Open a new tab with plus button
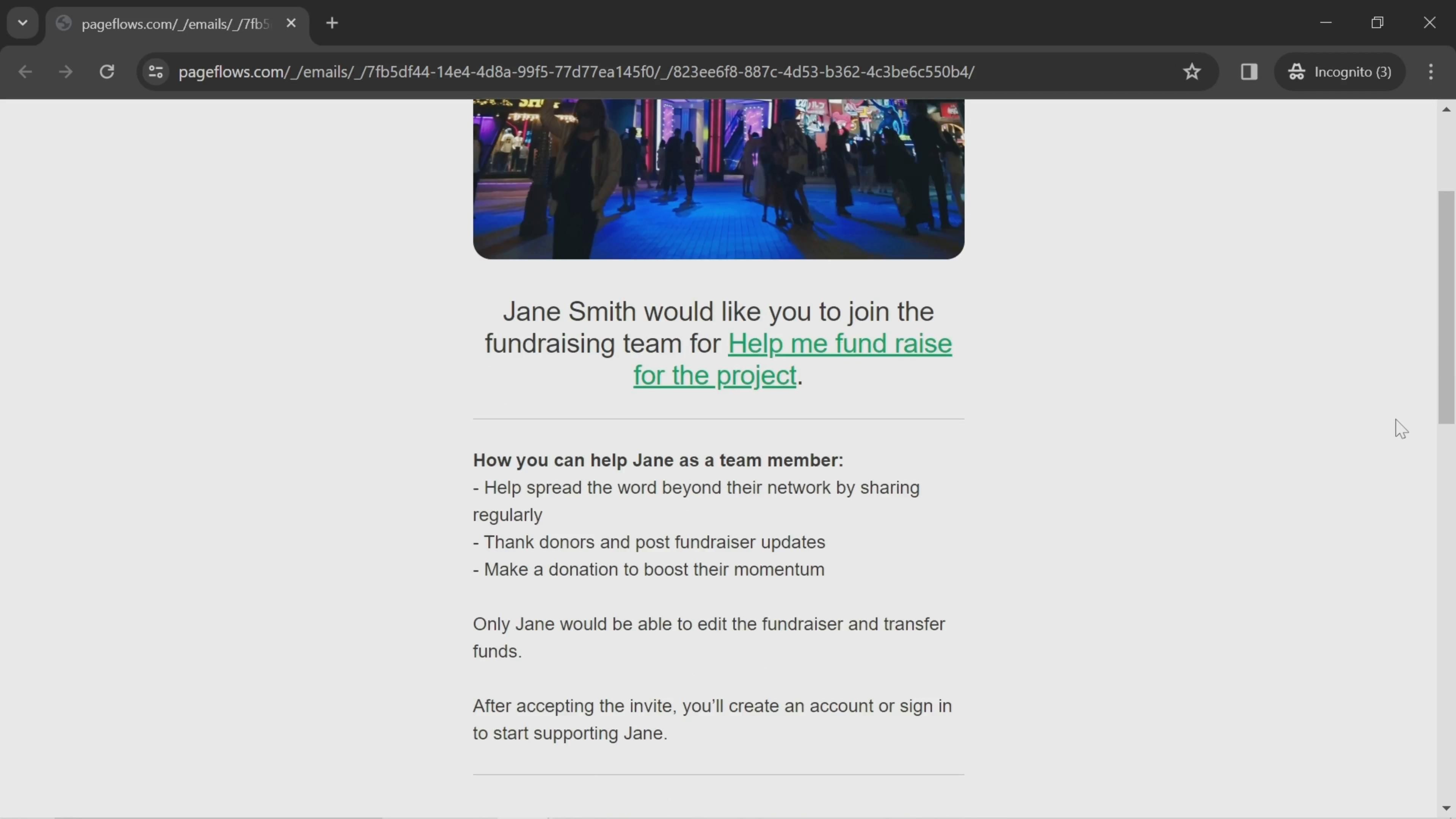Viewport: 1456px width, 819px height. pyautogui.click(x=333, y=23)
